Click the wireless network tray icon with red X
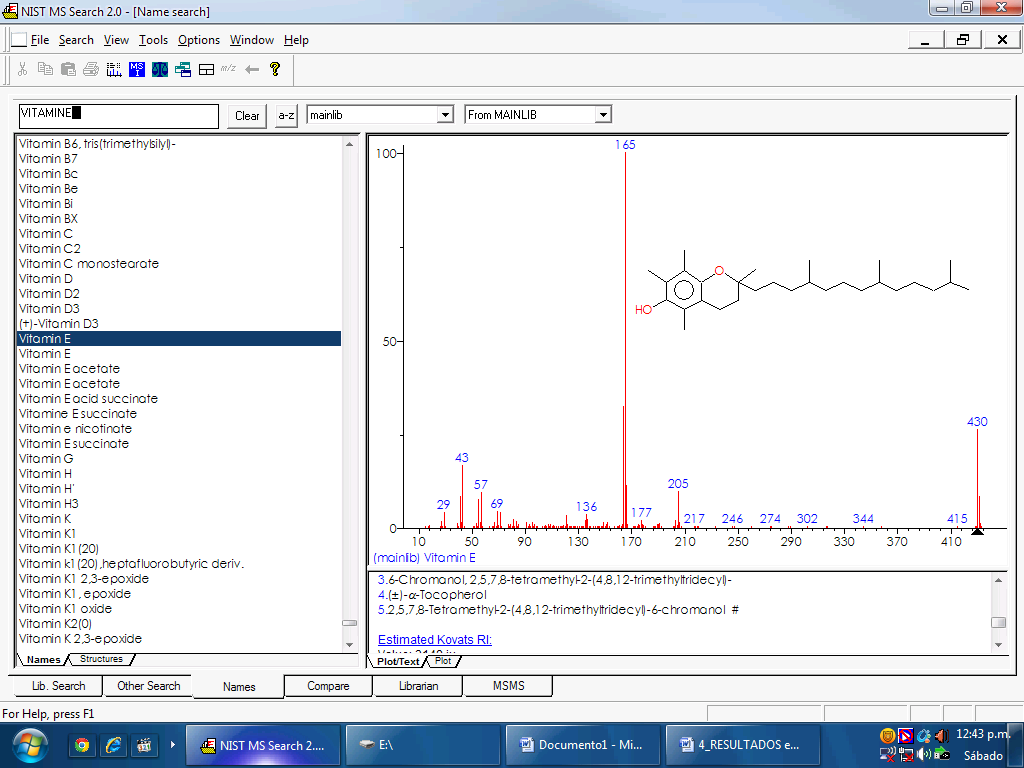 click(887, 754)
